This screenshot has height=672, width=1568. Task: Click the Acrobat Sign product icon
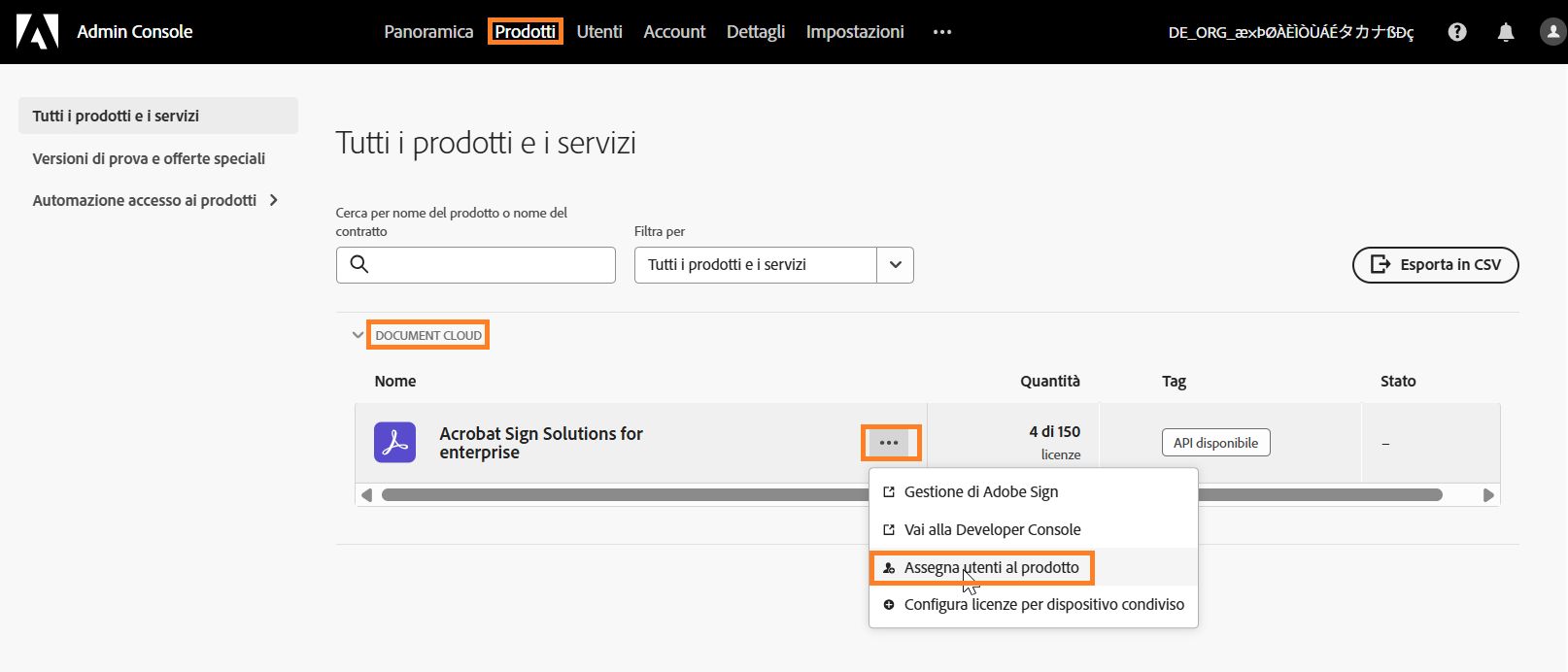pos(394,443)
